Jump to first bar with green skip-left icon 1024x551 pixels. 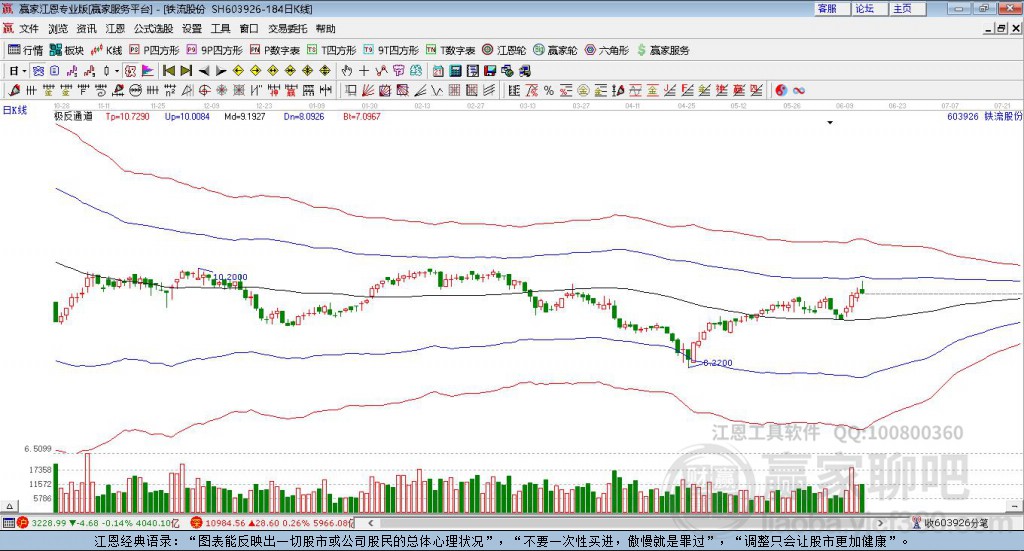tap(168, 71)
